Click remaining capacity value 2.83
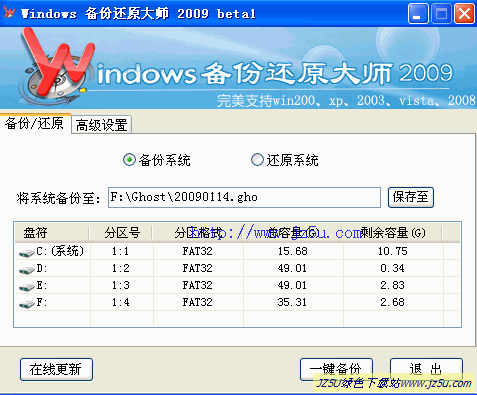Viewport: 477px width, 395px height. click(393, 285)
